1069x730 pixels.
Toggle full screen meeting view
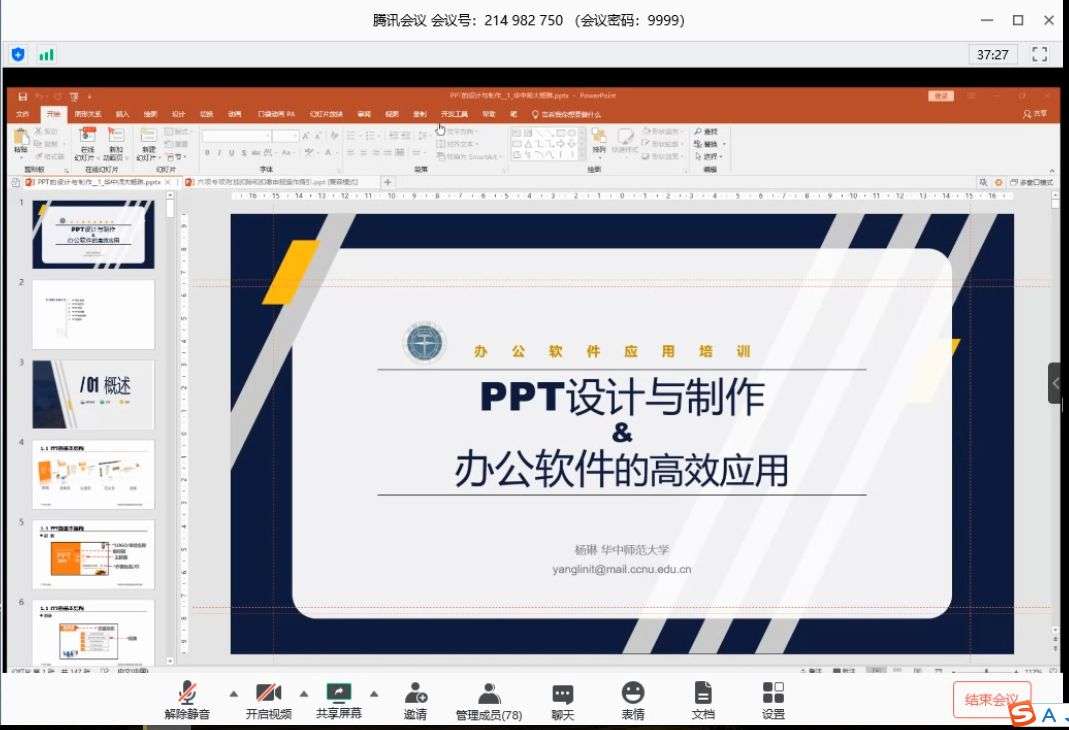[x=1039, y=54]
